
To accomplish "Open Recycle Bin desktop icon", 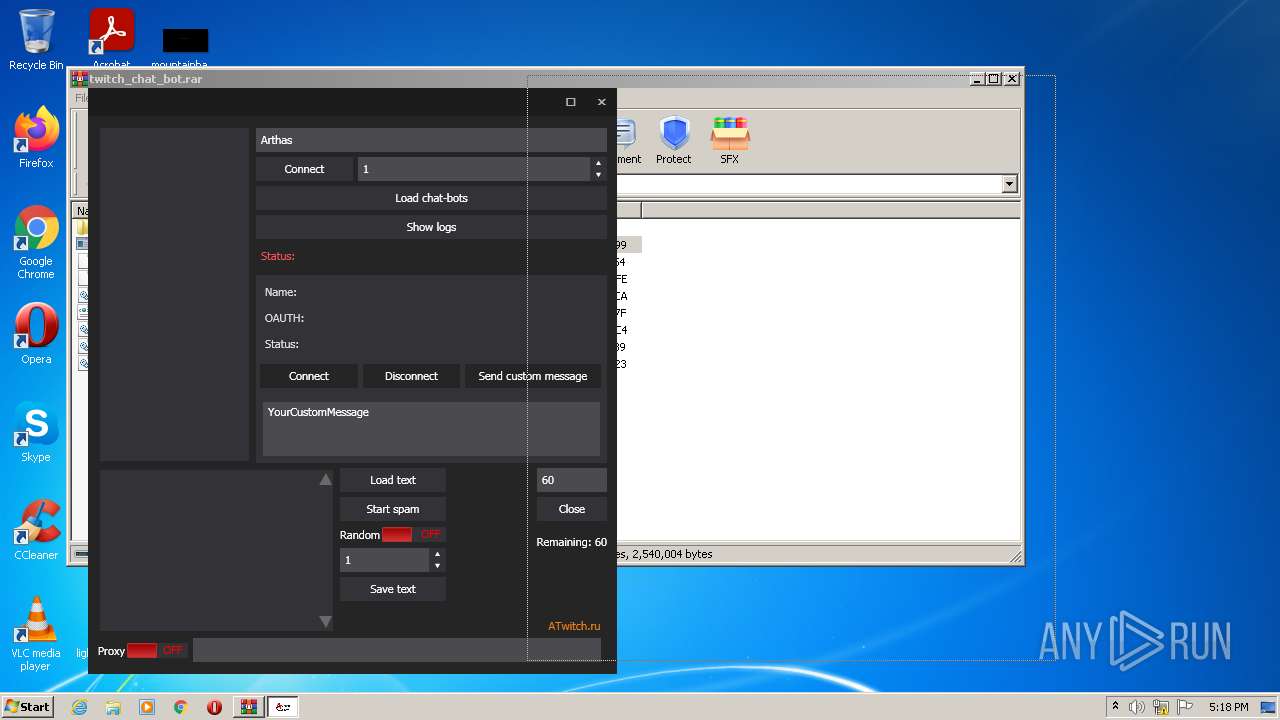I will point(36,40).
